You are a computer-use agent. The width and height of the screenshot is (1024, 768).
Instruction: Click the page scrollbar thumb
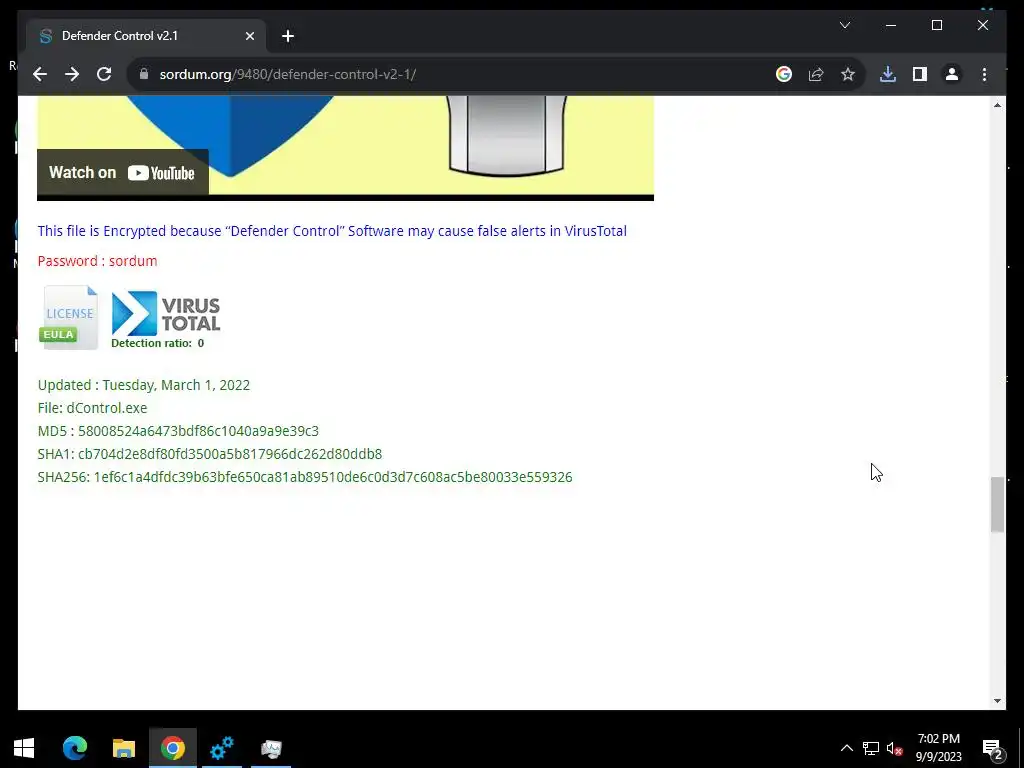pos(997,504)
